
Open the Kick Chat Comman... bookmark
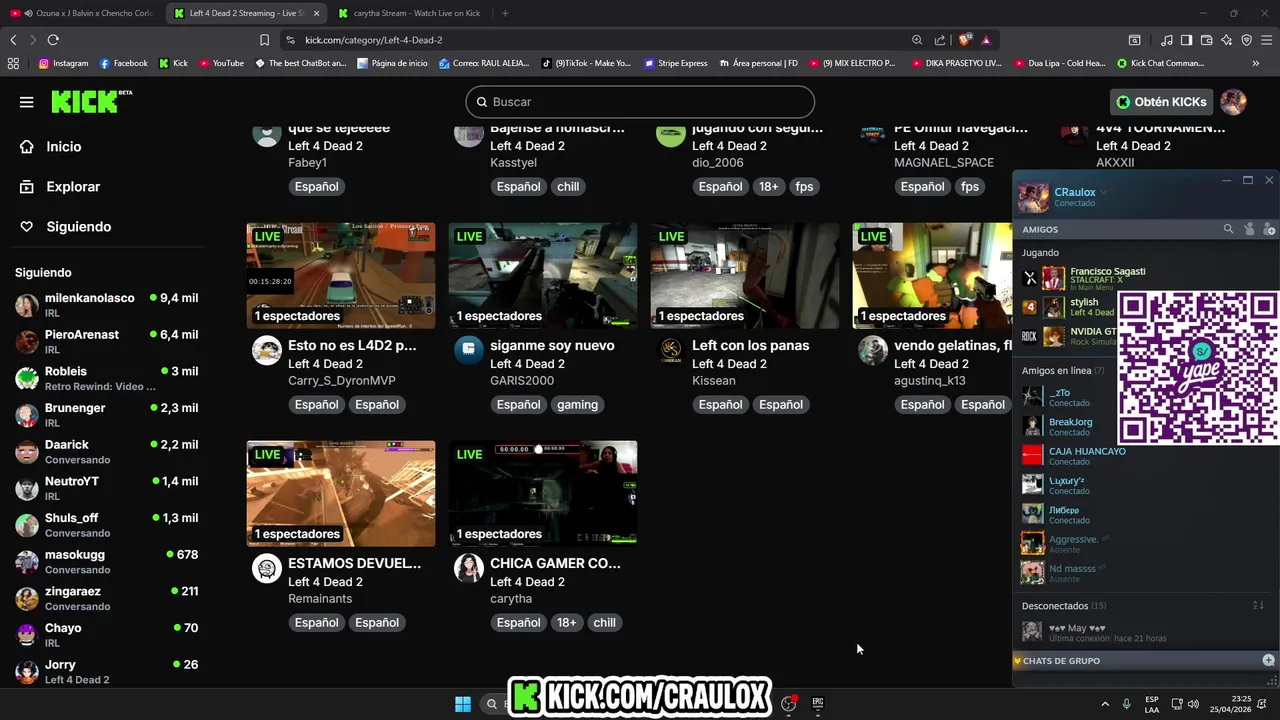click(1160, 63)
